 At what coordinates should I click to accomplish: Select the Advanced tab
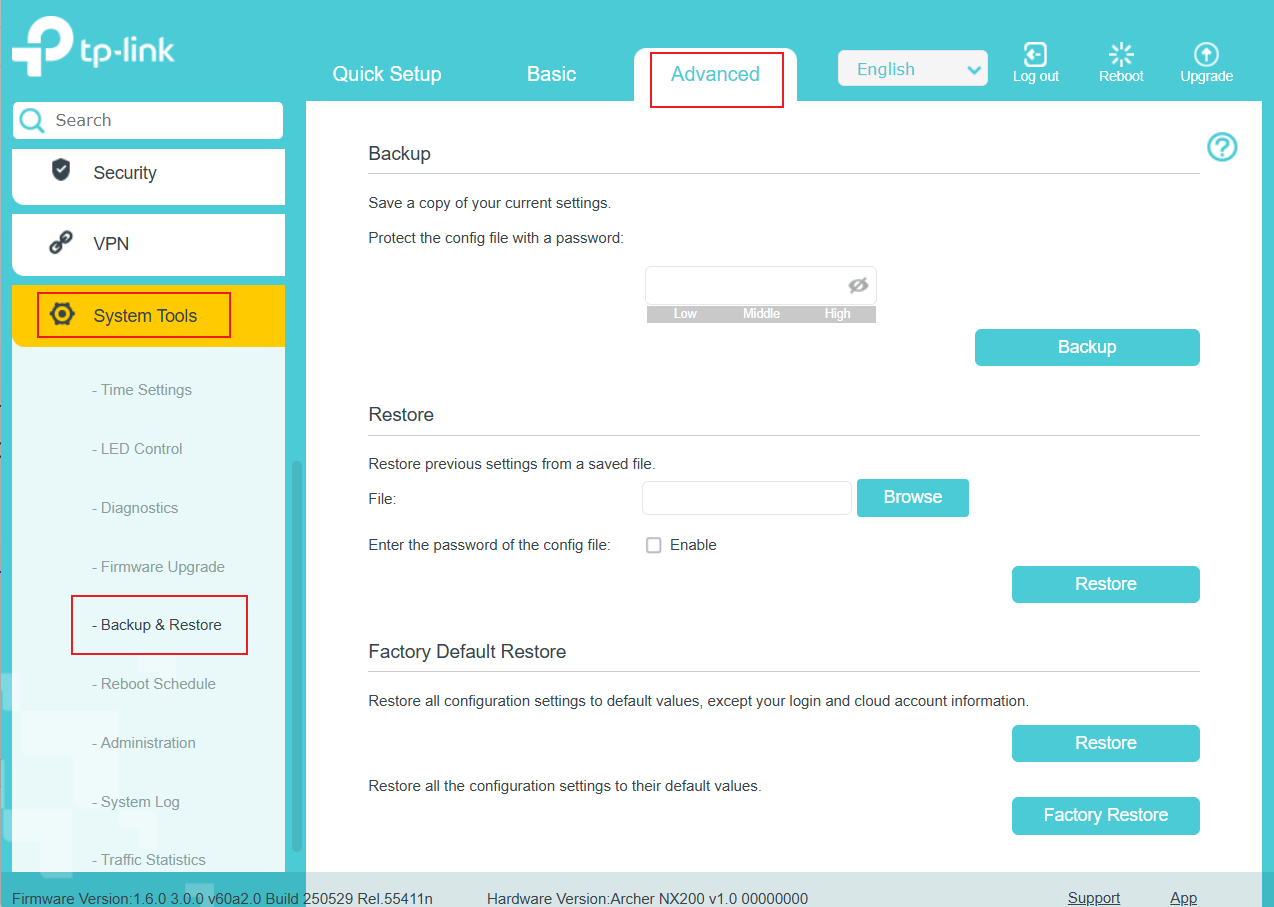coord(715,75)
